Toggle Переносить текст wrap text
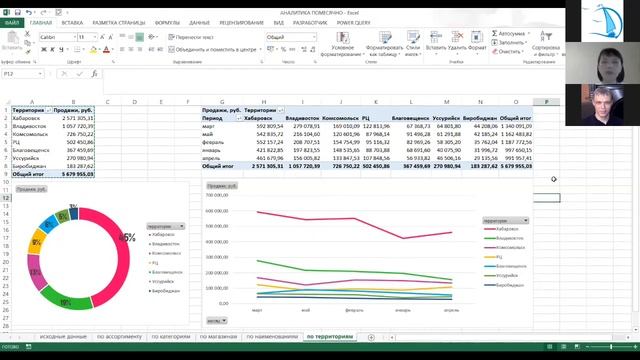 tap(191, 37)
